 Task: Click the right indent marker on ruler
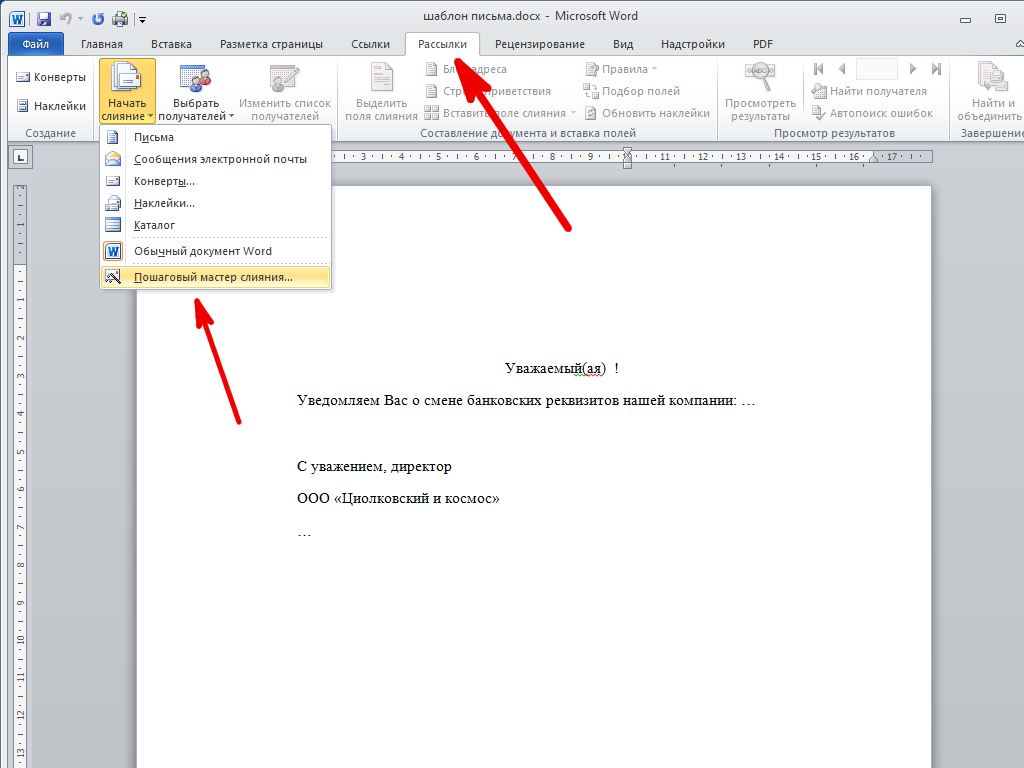coord(874,159)
